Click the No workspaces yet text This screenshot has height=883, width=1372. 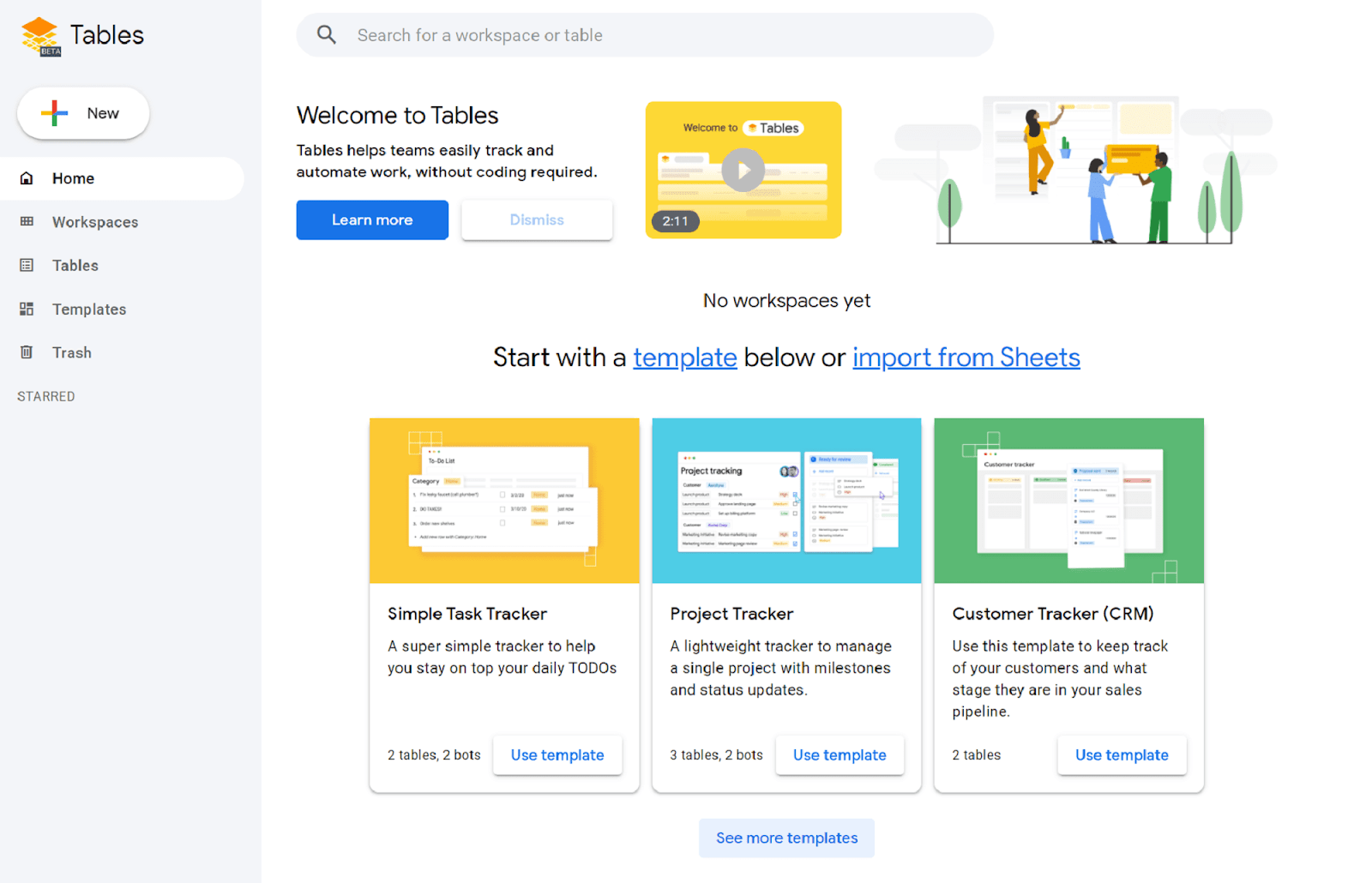tap(786, 301)
